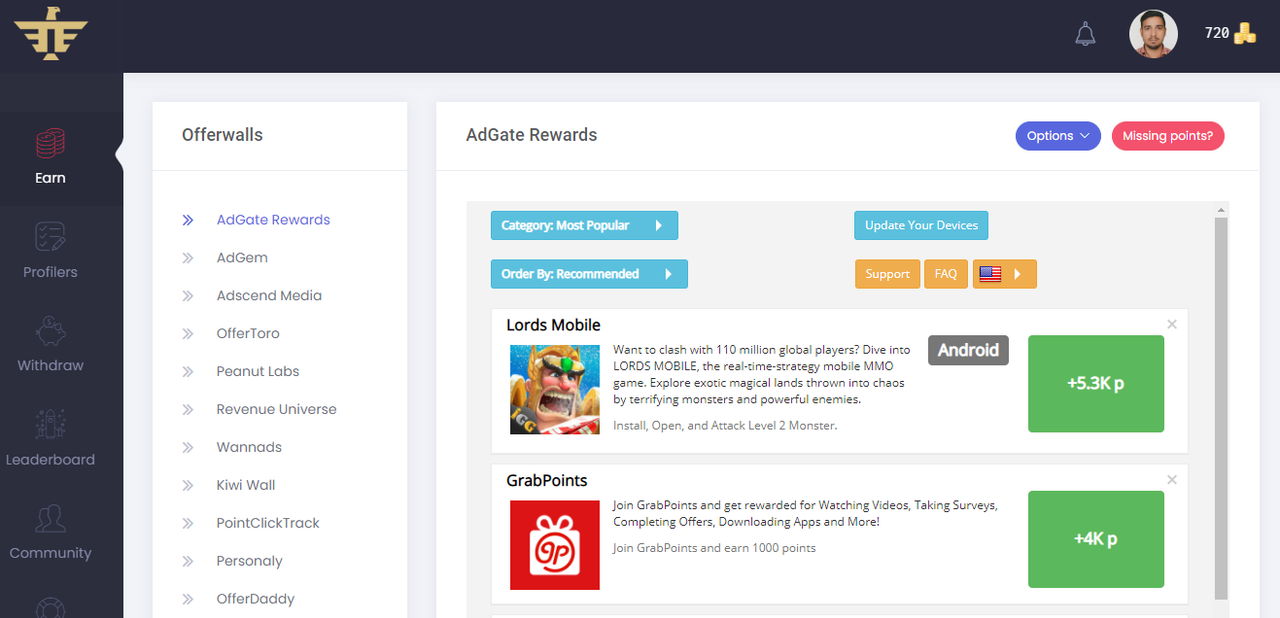
Task: Click the lifebuoy support icon in the sidebar
Action: [50, 608]
